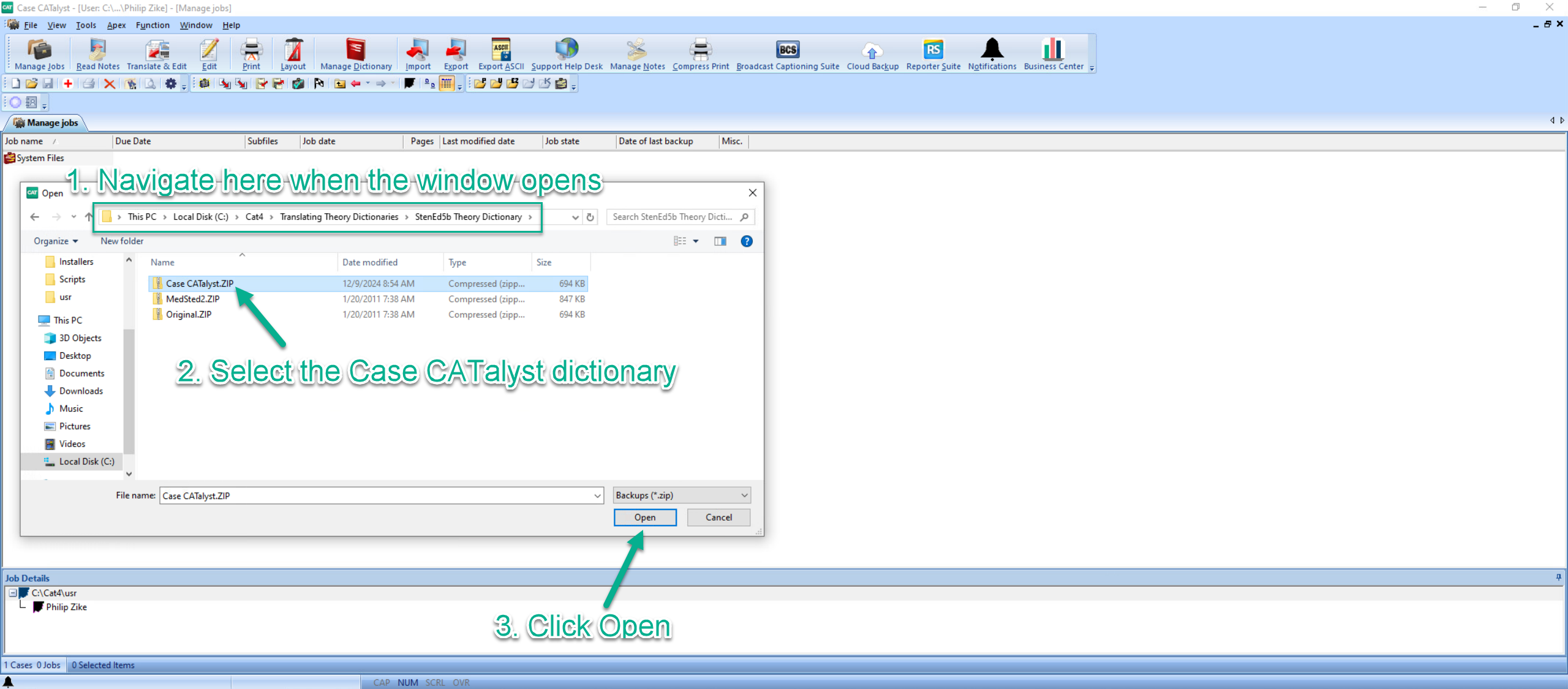Image resolution: width=1568 pixels, height=689 pixels.
Task: Click Cat4 in the address breadcrumb
Action: tap(254, 217)
